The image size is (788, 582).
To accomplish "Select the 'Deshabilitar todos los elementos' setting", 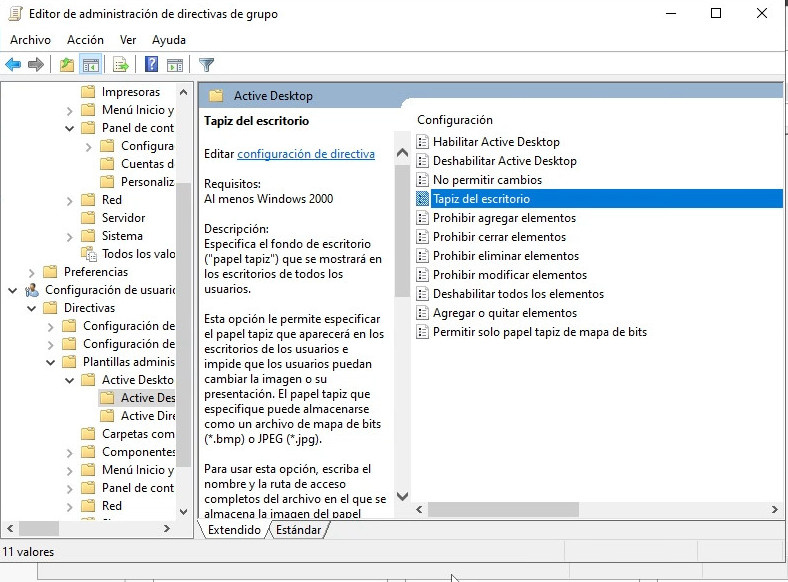I will tap(517, 294).
